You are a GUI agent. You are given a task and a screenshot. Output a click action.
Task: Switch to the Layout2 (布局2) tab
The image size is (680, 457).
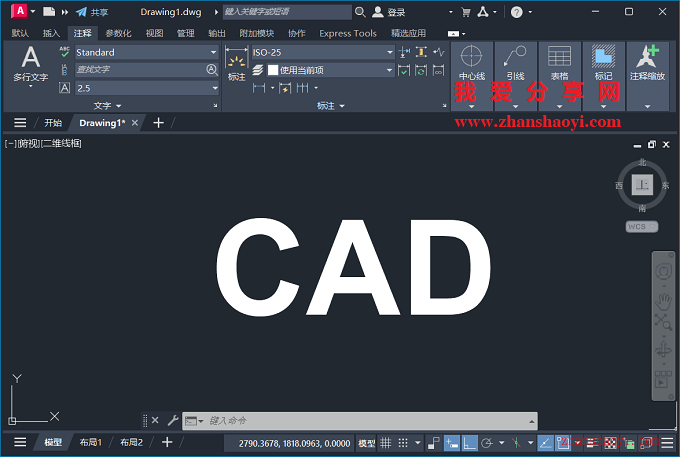click(x=131, y=442)
